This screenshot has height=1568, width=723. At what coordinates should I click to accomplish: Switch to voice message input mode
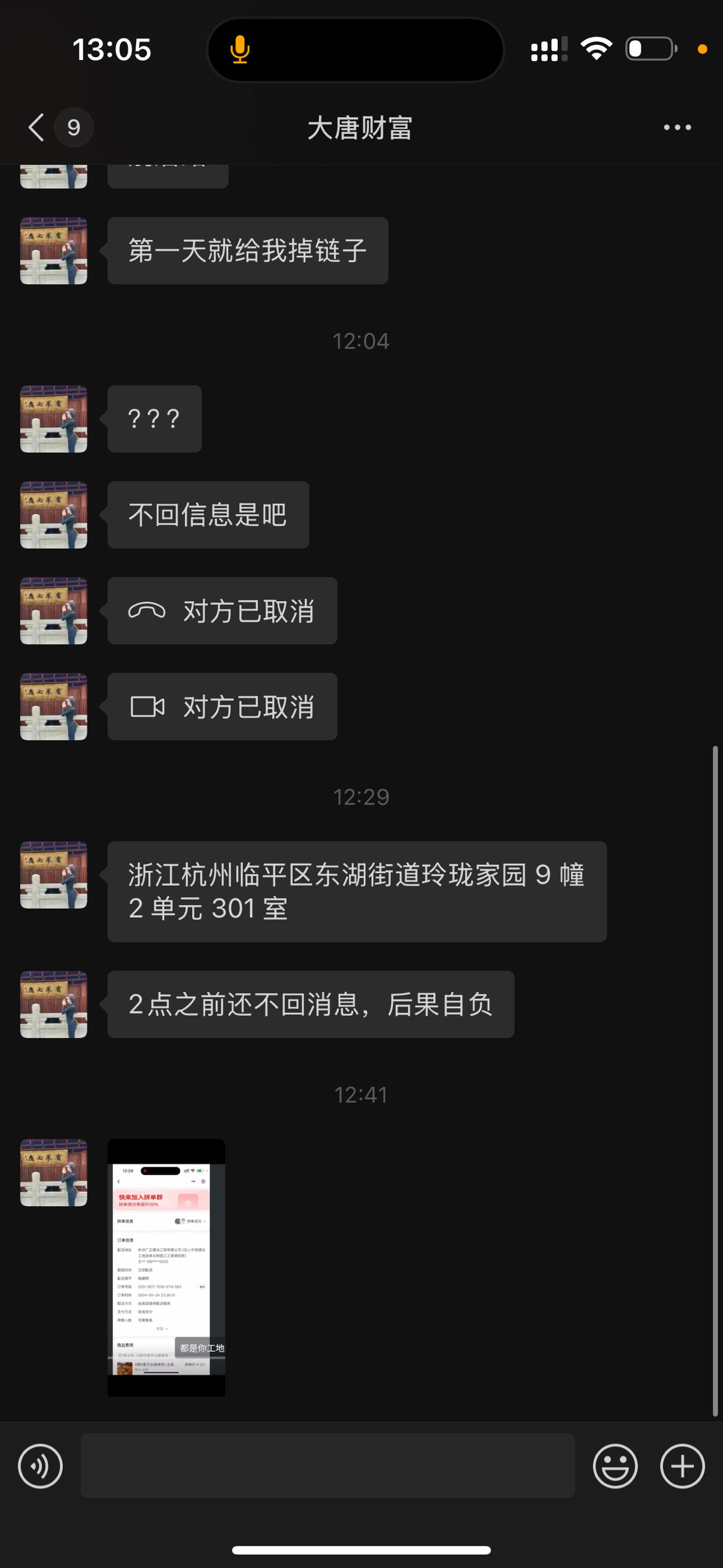point(40,1465)
